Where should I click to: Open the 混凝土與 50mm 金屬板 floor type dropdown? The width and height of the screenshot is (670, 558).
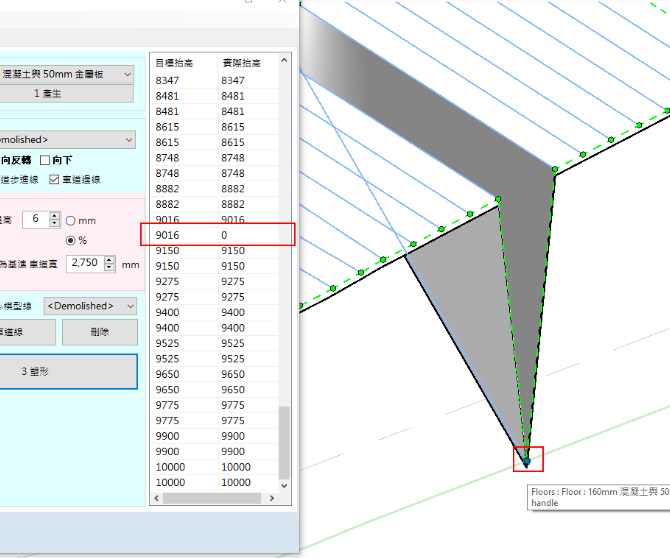coord(127,74)
